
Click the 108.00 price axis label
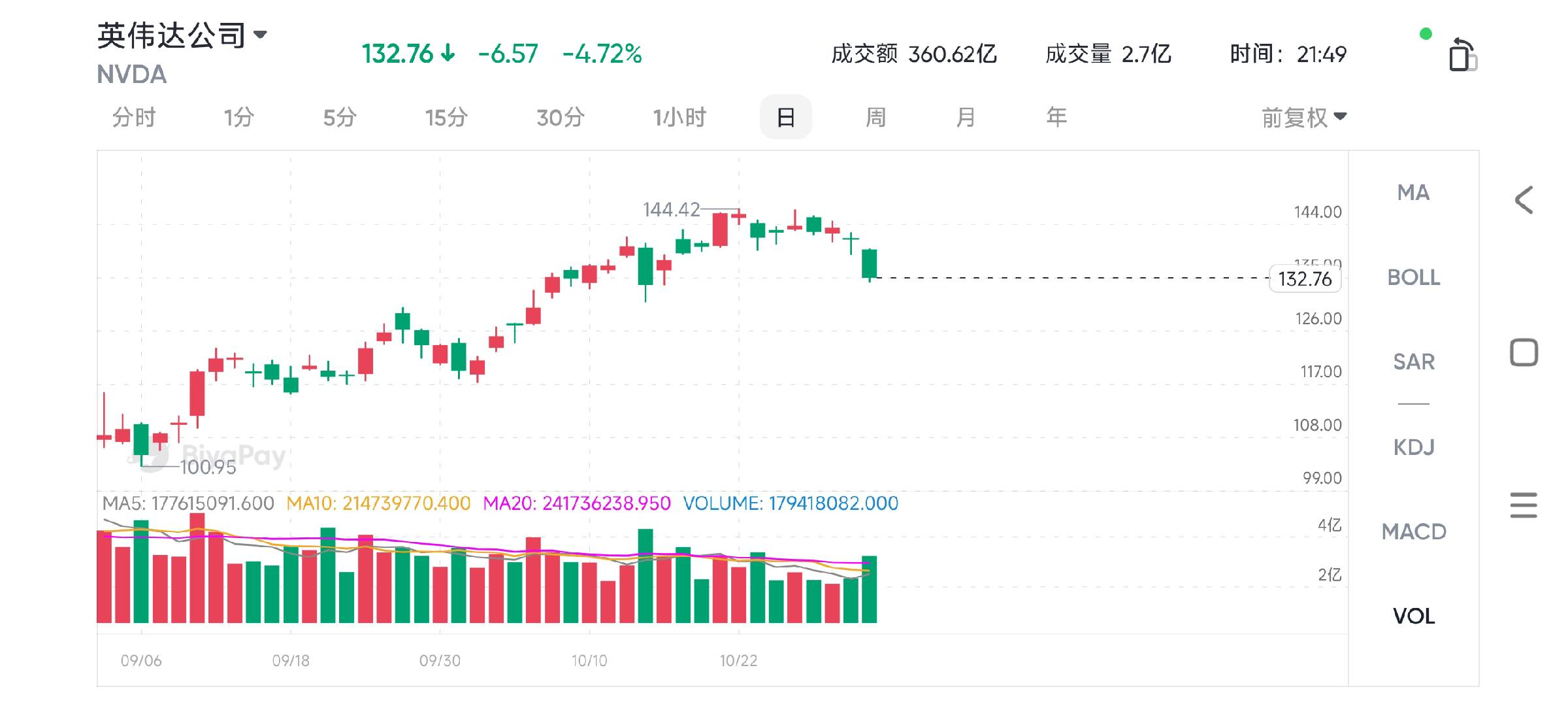(x=1317, y=425)
